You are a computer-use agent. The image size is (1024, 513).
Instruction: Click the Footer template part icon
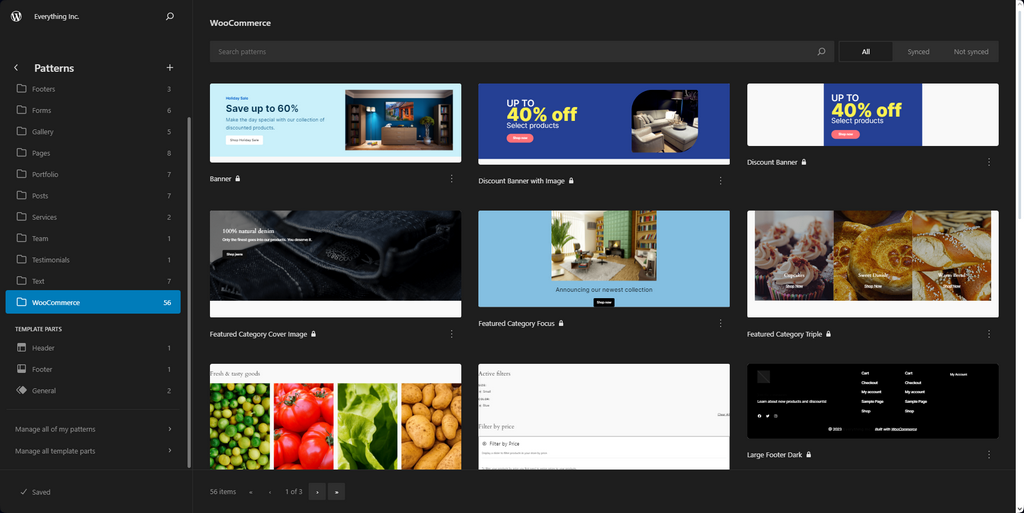[22, 369]
